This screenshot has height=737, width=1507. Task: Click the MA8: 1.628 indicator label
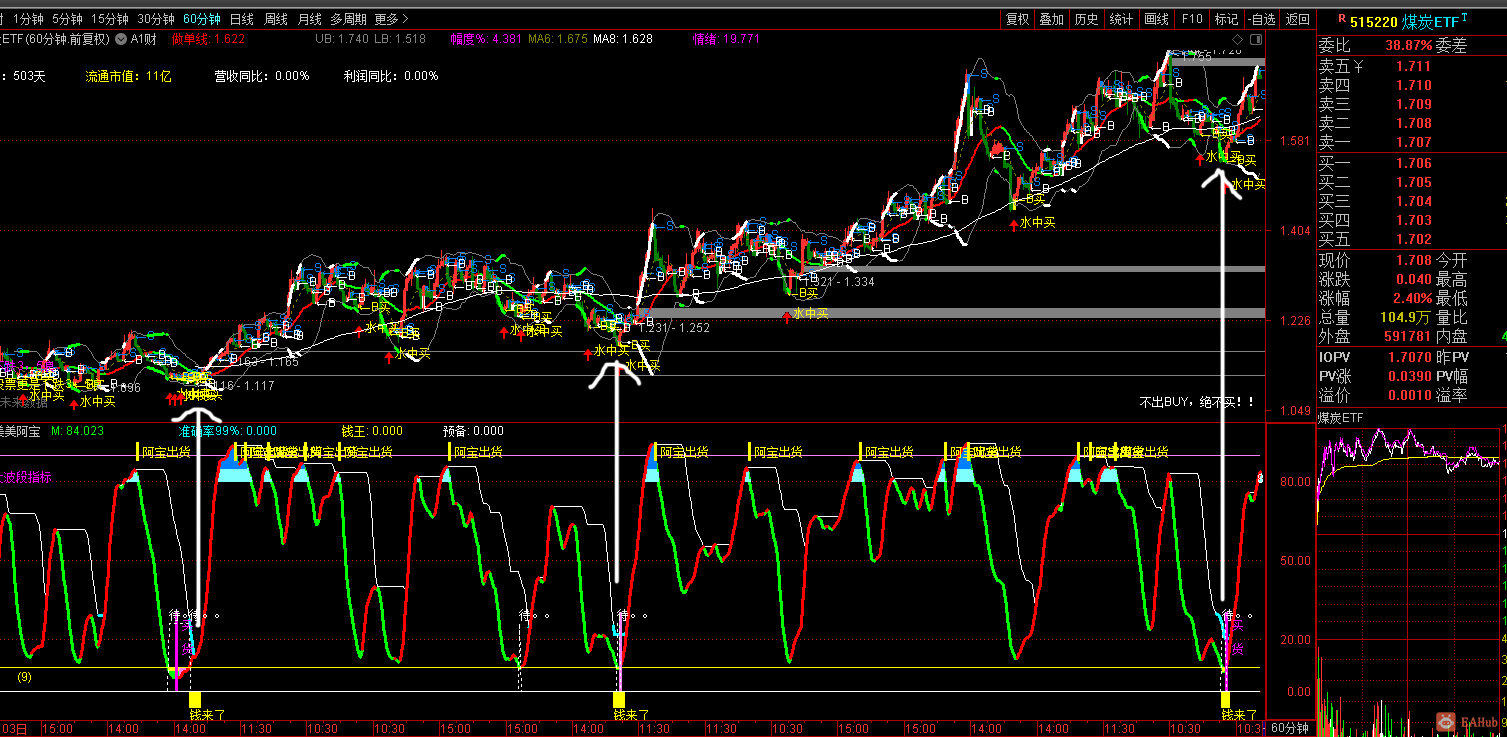click(622, 39)
